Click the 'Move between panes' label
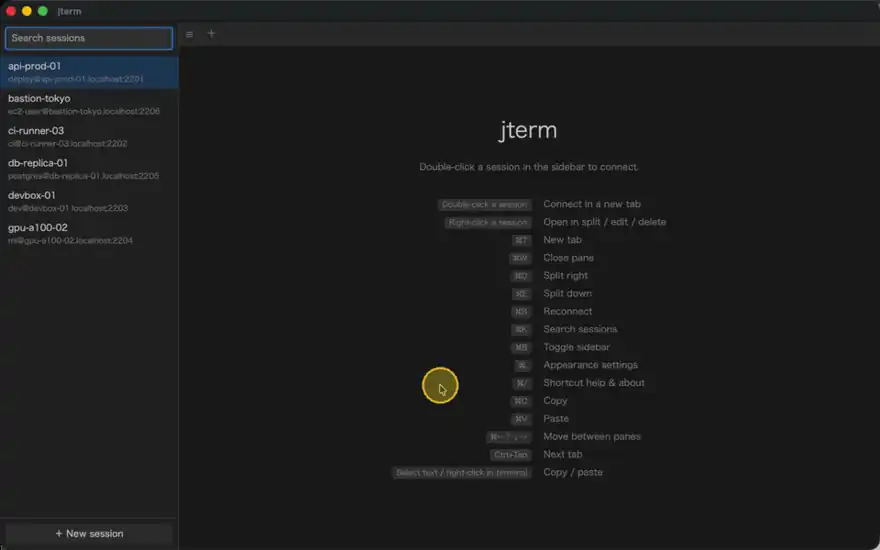This screenshot has width=880, height=550. pyautogui.click(x=592, y=437)
